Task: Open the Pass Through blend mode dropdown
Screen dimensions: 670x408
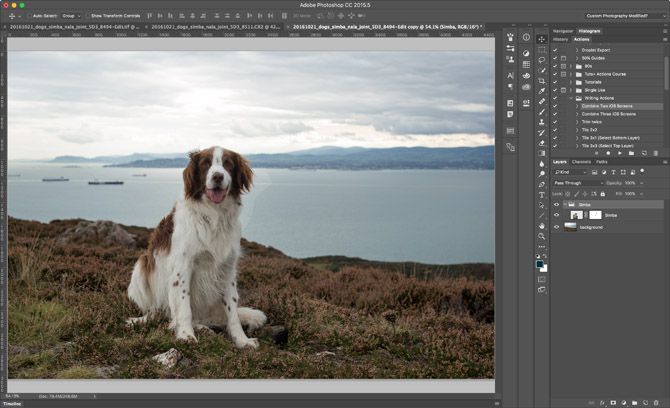Action: 578,183
